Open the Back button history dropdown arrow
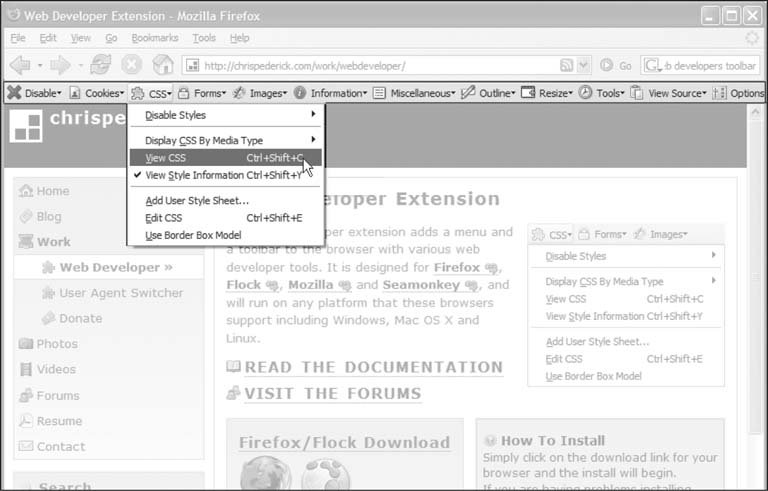This screenshot has height=491, width=768. point(40,65)
